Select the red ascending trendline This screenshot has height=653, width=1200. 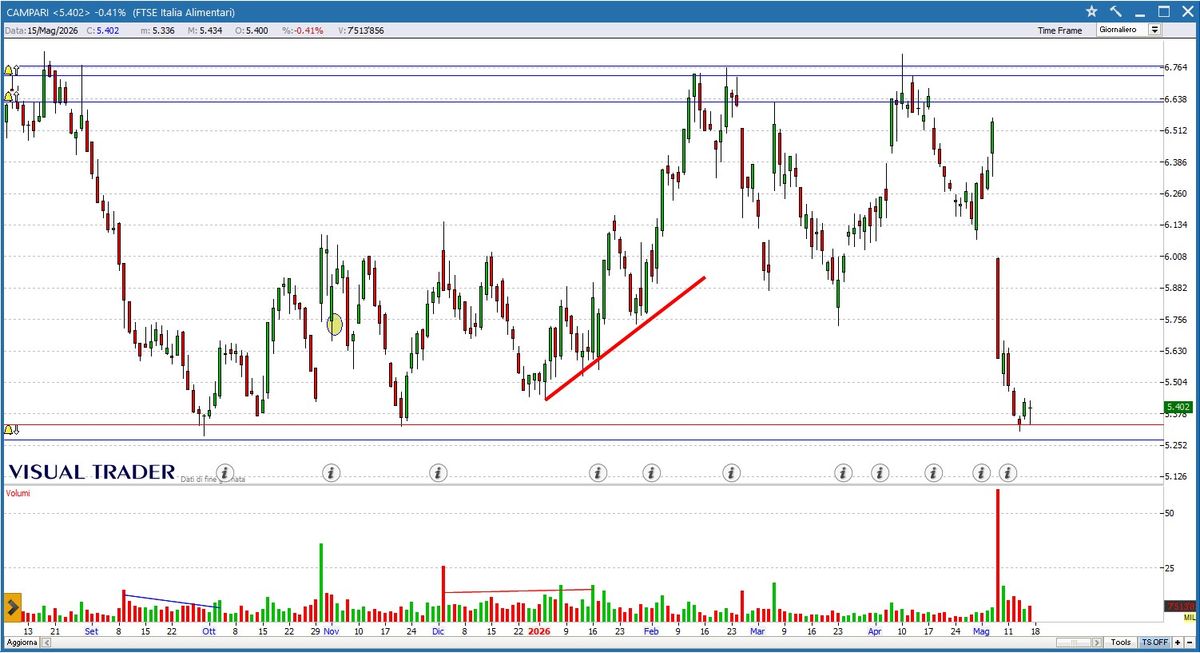pyautogui.click(x=625, y=338)
